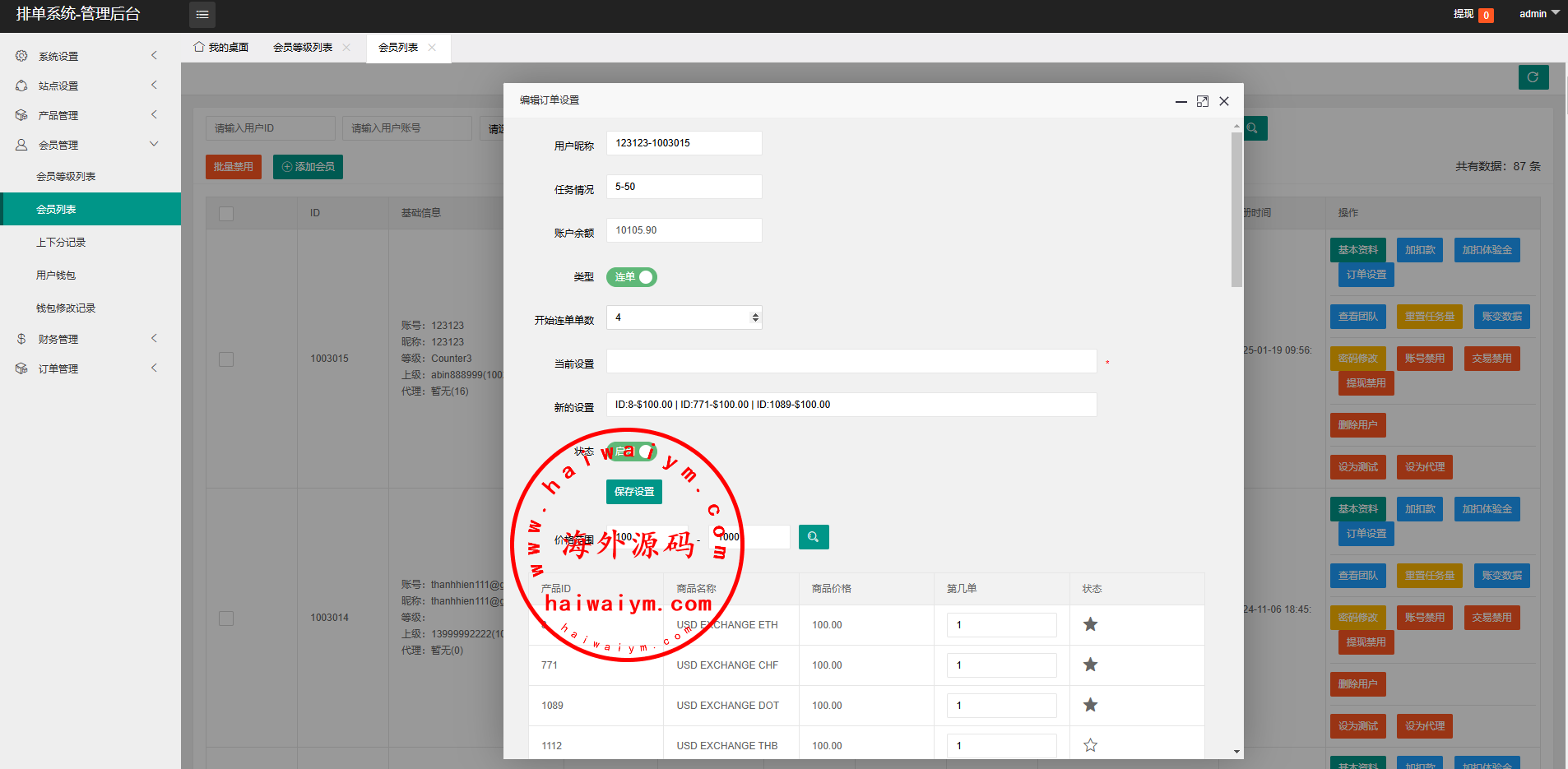
Task: Click the filled star for USD EXCHANGE CHF
Action: [x=1090, y=665]
